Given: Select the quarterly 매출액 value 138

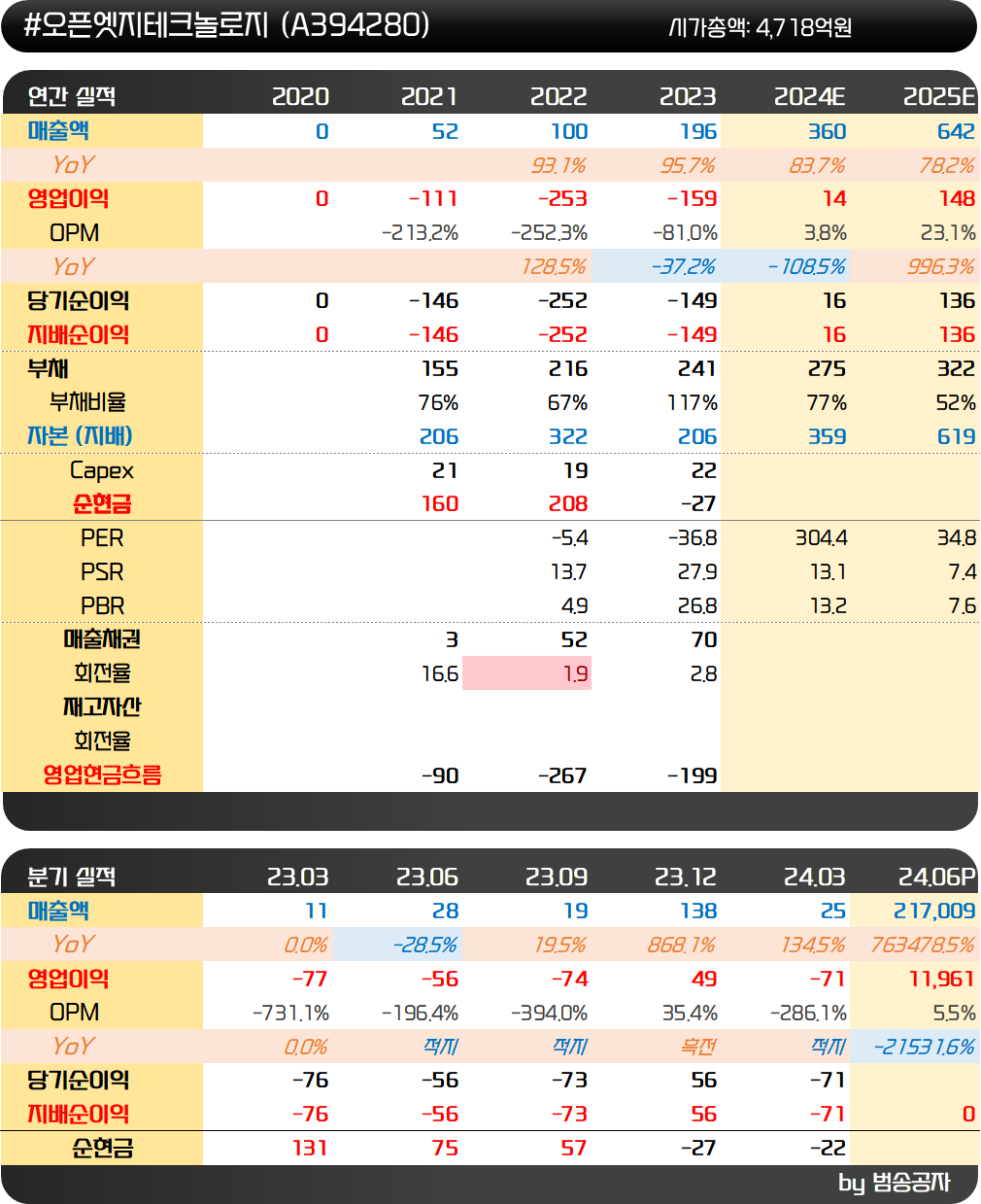Looking at the screenshot, I should tap(698, 911).
